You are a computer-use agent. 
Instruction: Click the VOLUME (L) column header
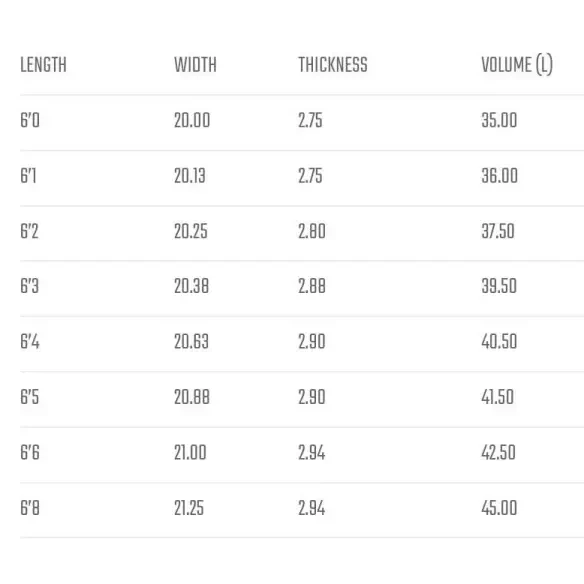517,65
